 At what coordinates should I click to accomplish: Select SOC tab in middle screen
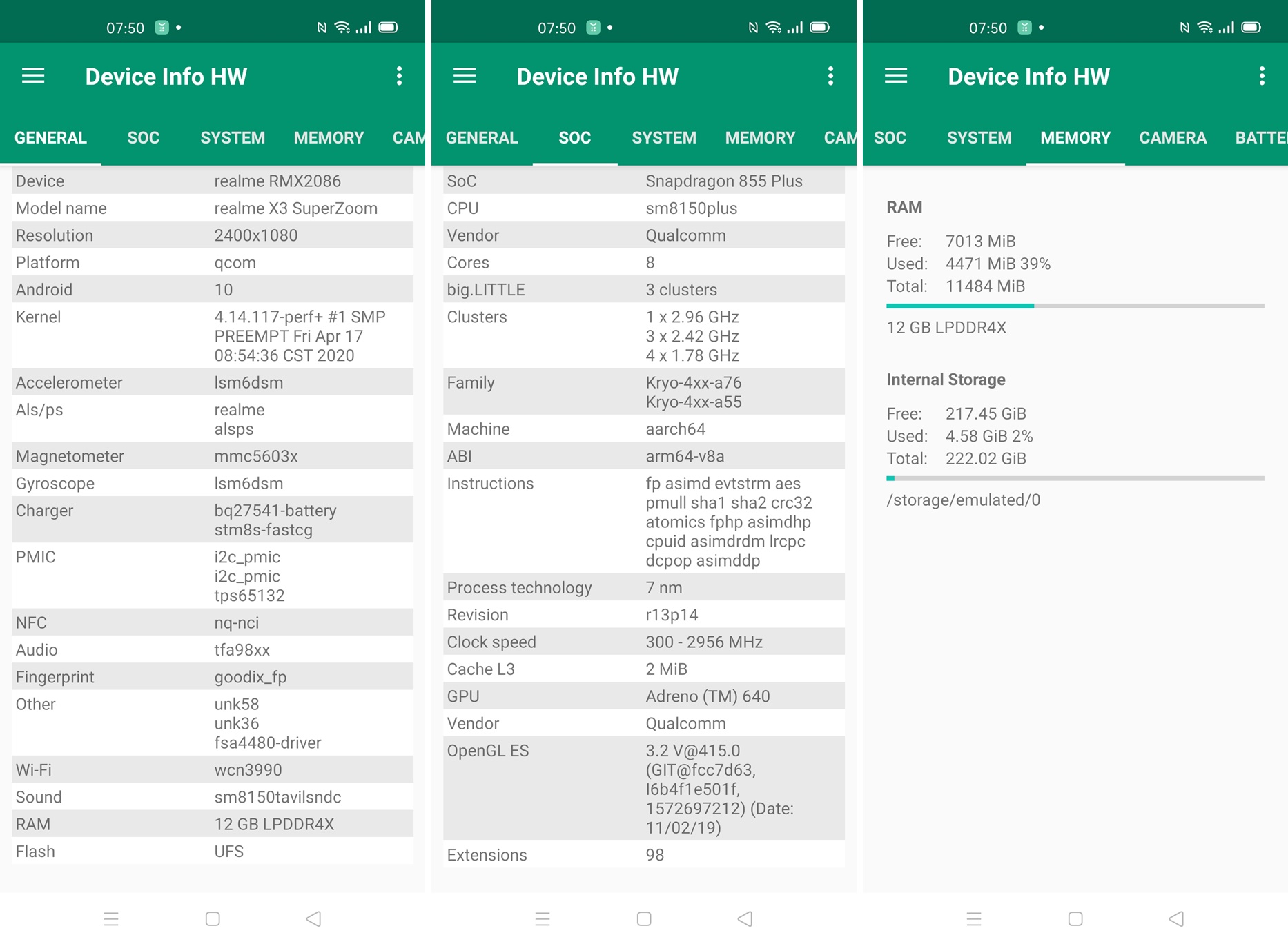click(x=575, y=138)
